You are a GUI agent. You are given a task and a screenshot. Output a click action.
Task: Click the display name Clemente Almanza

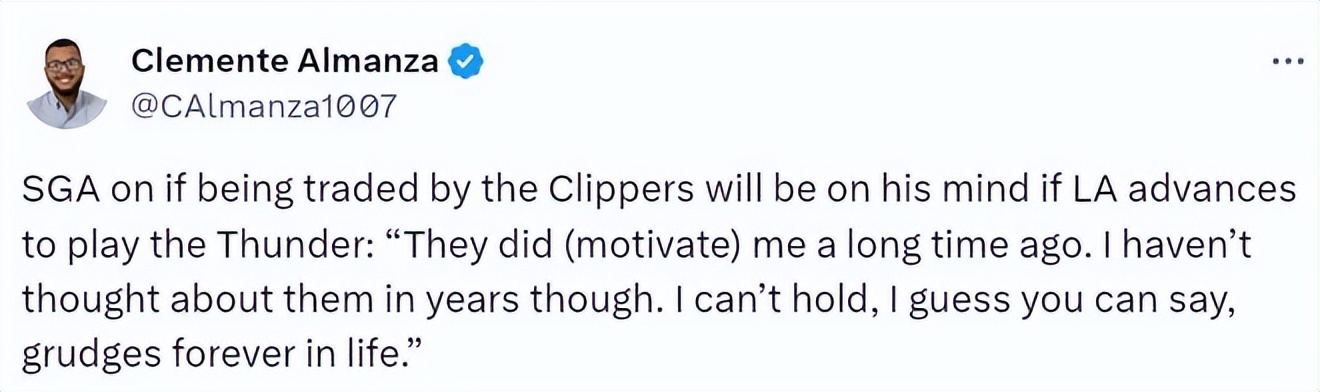pyautogui.click(x=285, y=62)
